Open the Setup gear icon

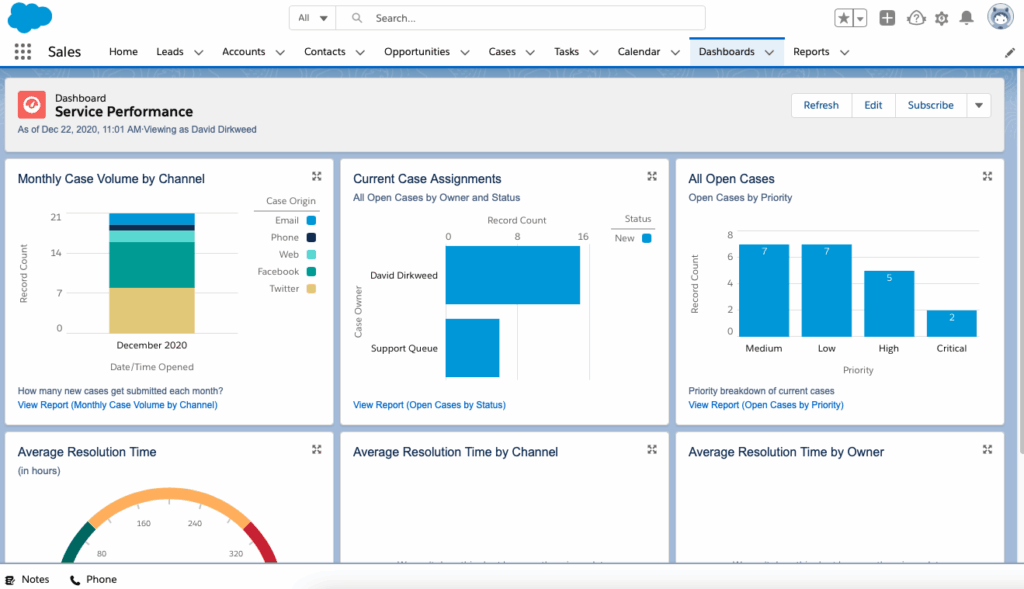[x=941, y=18]
